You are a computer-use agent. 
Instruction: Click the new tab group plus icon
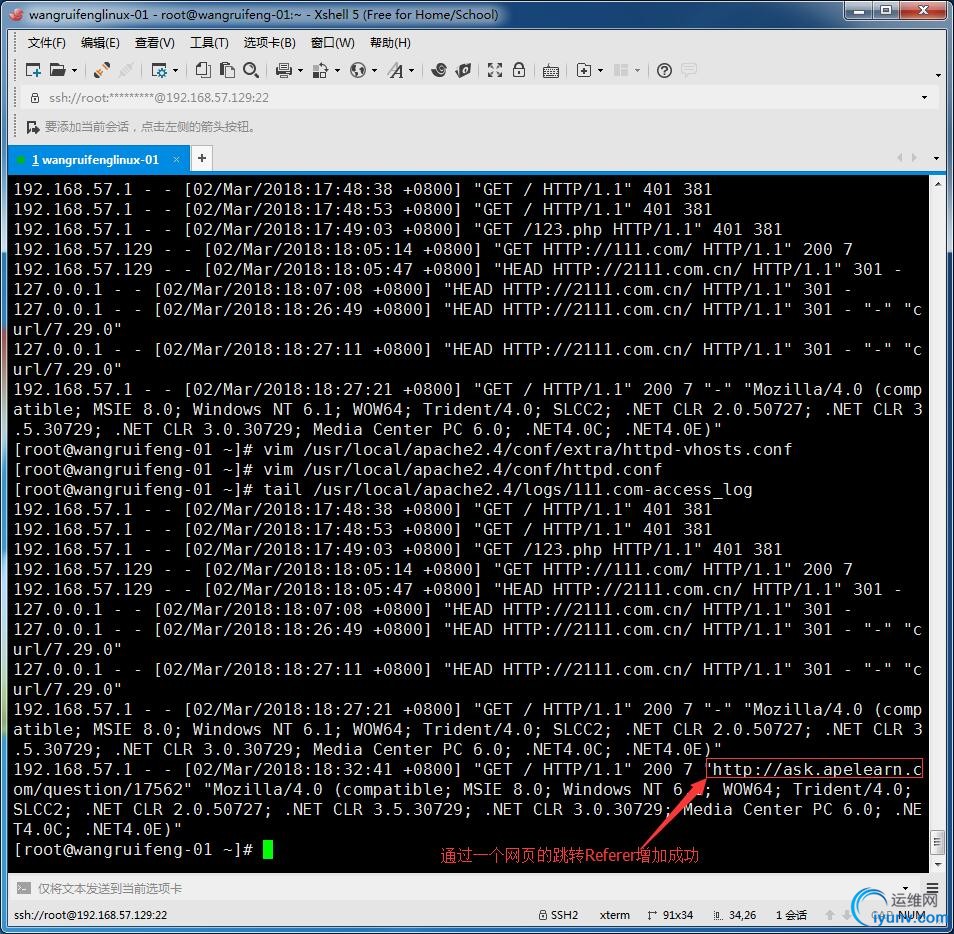point(583,71)
